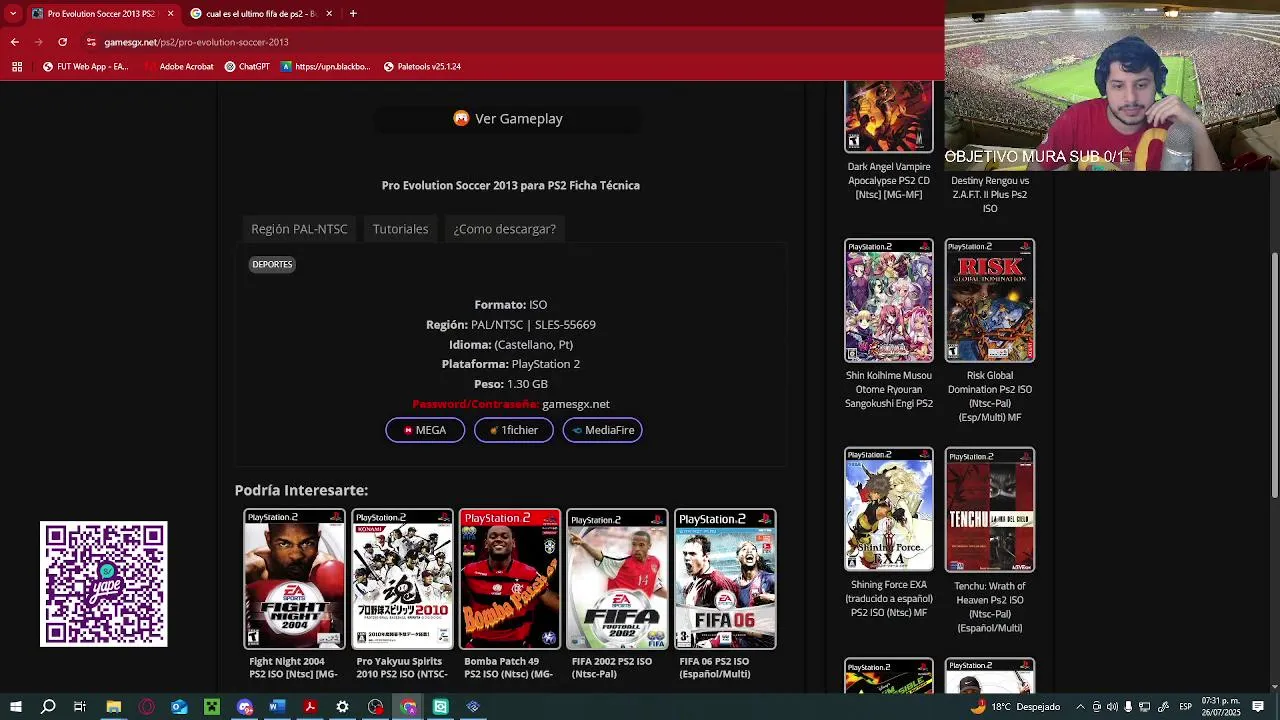Open a new browser tab with plus
The height and width of the screenshot is (720, 1280).
pyautogui.click(x=354, y=14)
